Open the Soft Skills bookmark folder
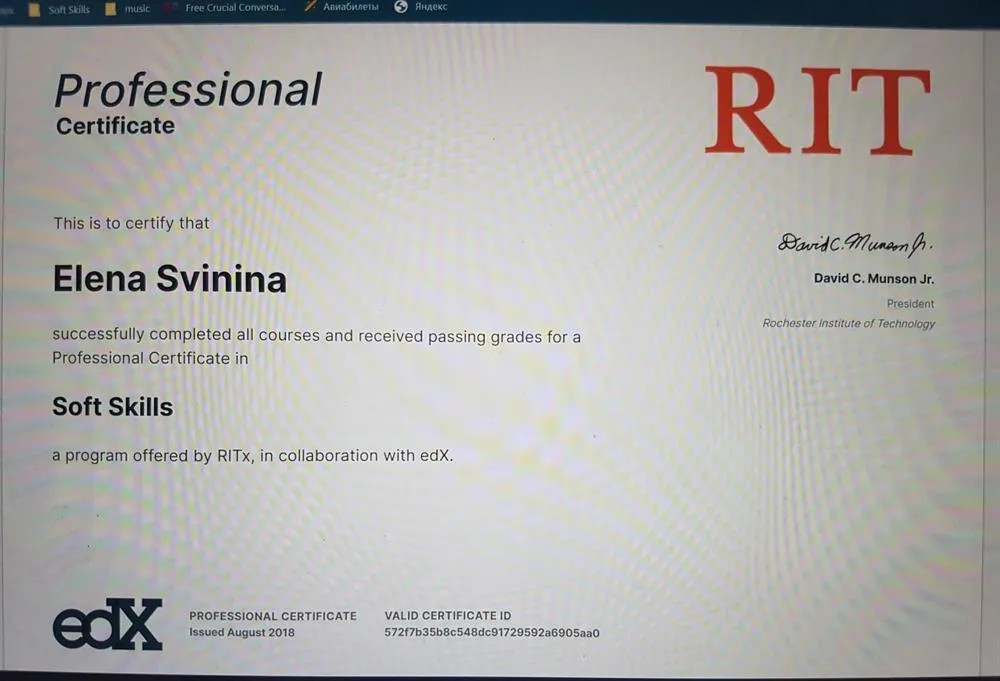Screen dimensions: 1000x681 point(59,10)
